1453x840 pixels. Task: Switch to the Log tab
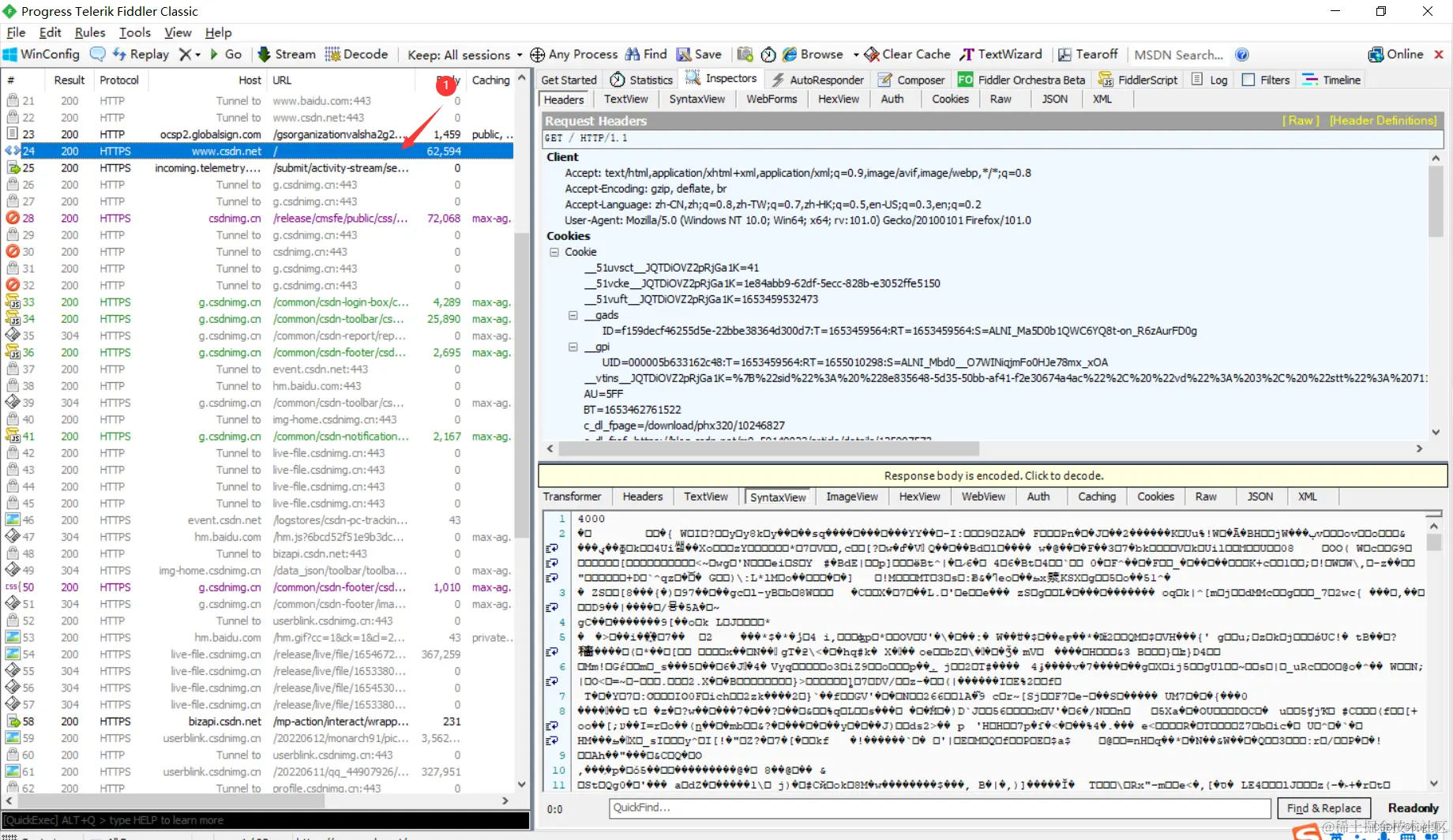pos(1209,80)
